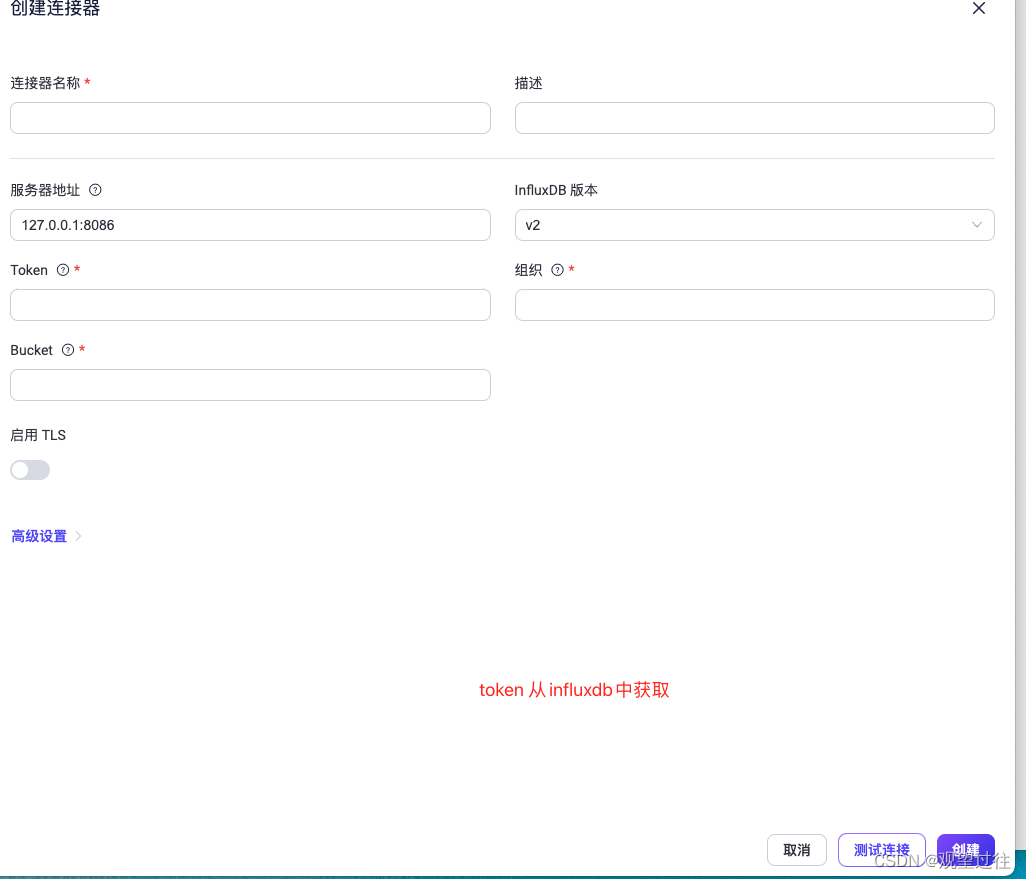Focus the 连接器名称 input field
The height and width of the screenshot is (879, 1026).
tap(250, 118)
